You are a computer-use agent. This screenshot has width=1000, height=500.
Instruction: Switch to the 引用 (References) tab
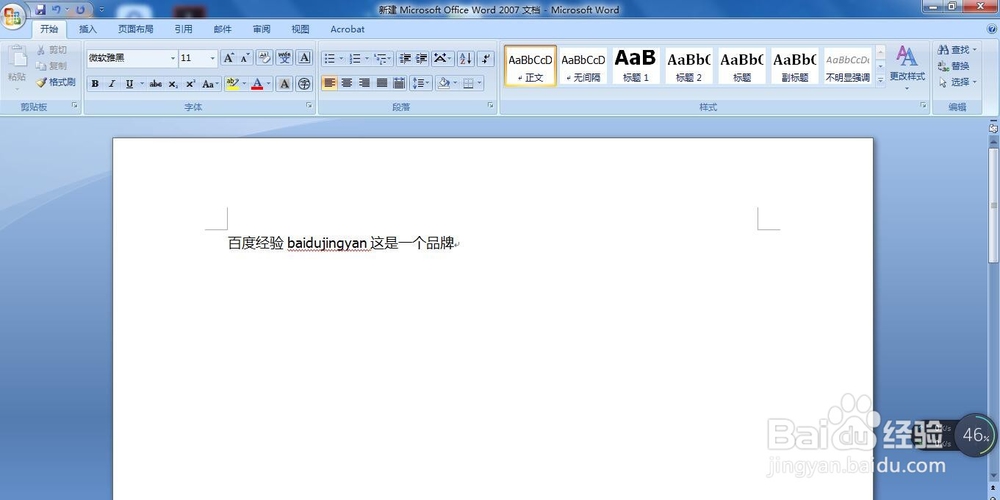[184, 29]
